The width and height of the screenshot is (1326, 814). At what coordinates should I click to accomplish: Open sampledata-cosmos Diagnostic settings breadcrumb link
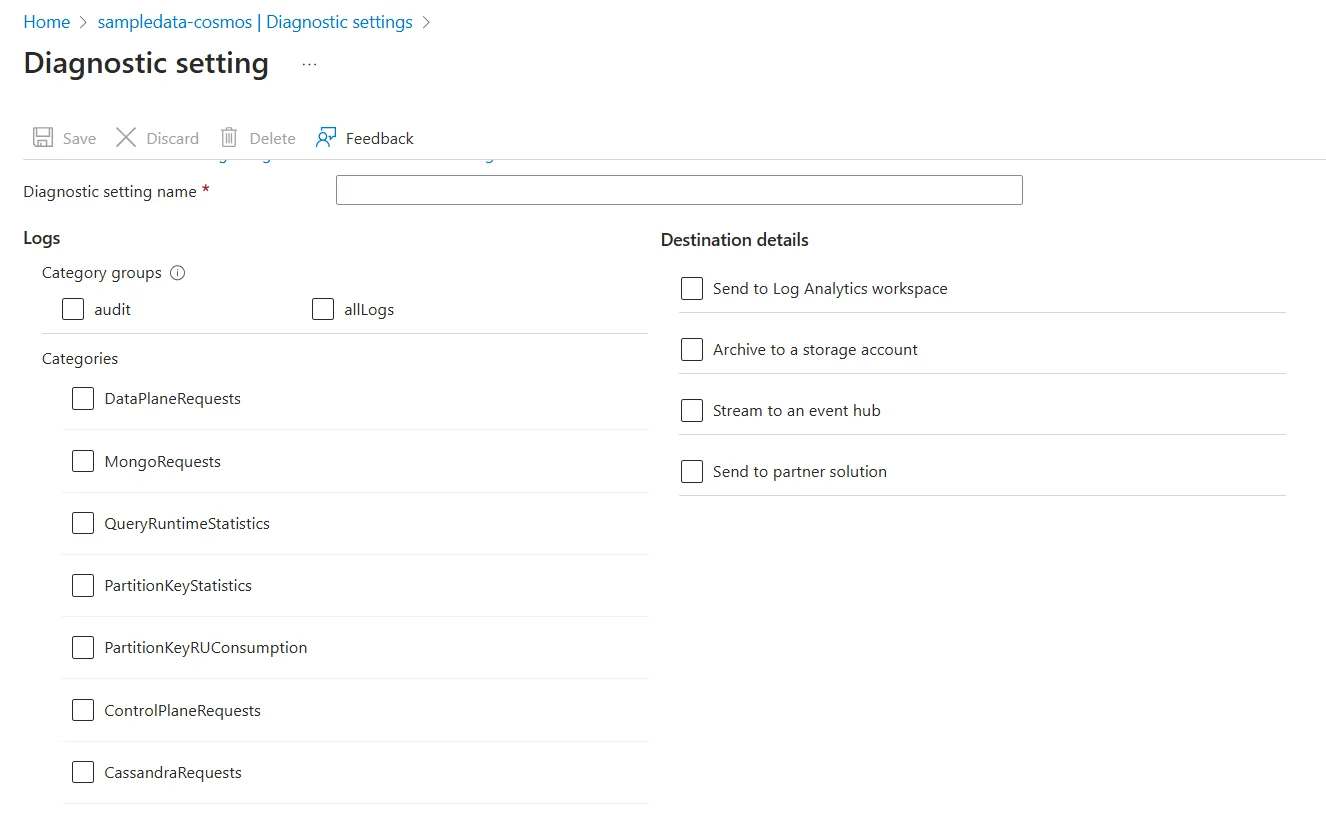coord(254,21)
